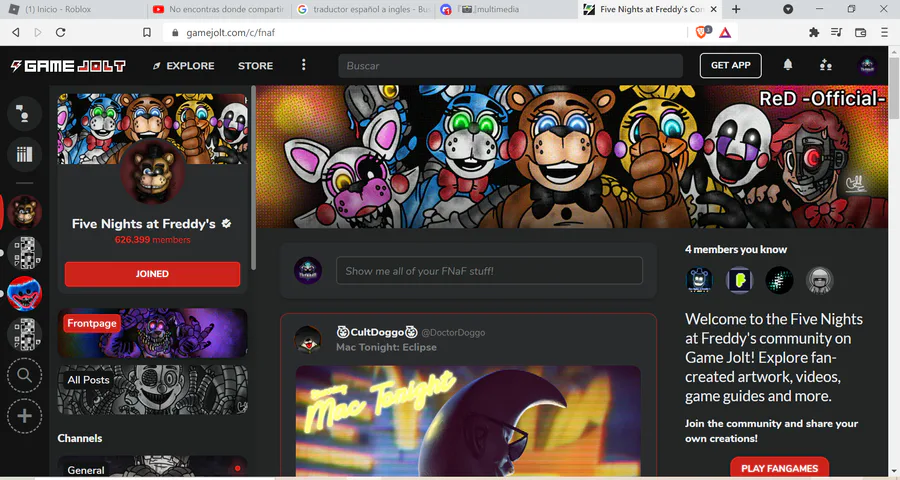
Task: Click the Golden Freddy community avatar
Action: click(x=152, y=172)
